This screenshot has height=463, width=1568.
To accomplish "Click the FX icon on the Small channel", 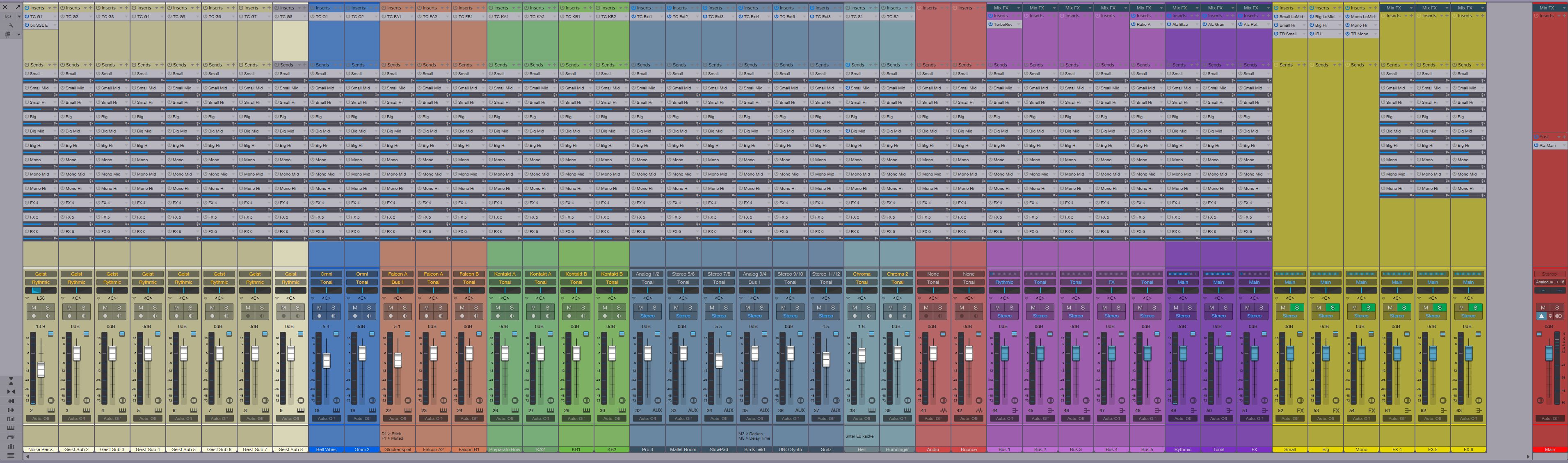I will pos(1300,411).
